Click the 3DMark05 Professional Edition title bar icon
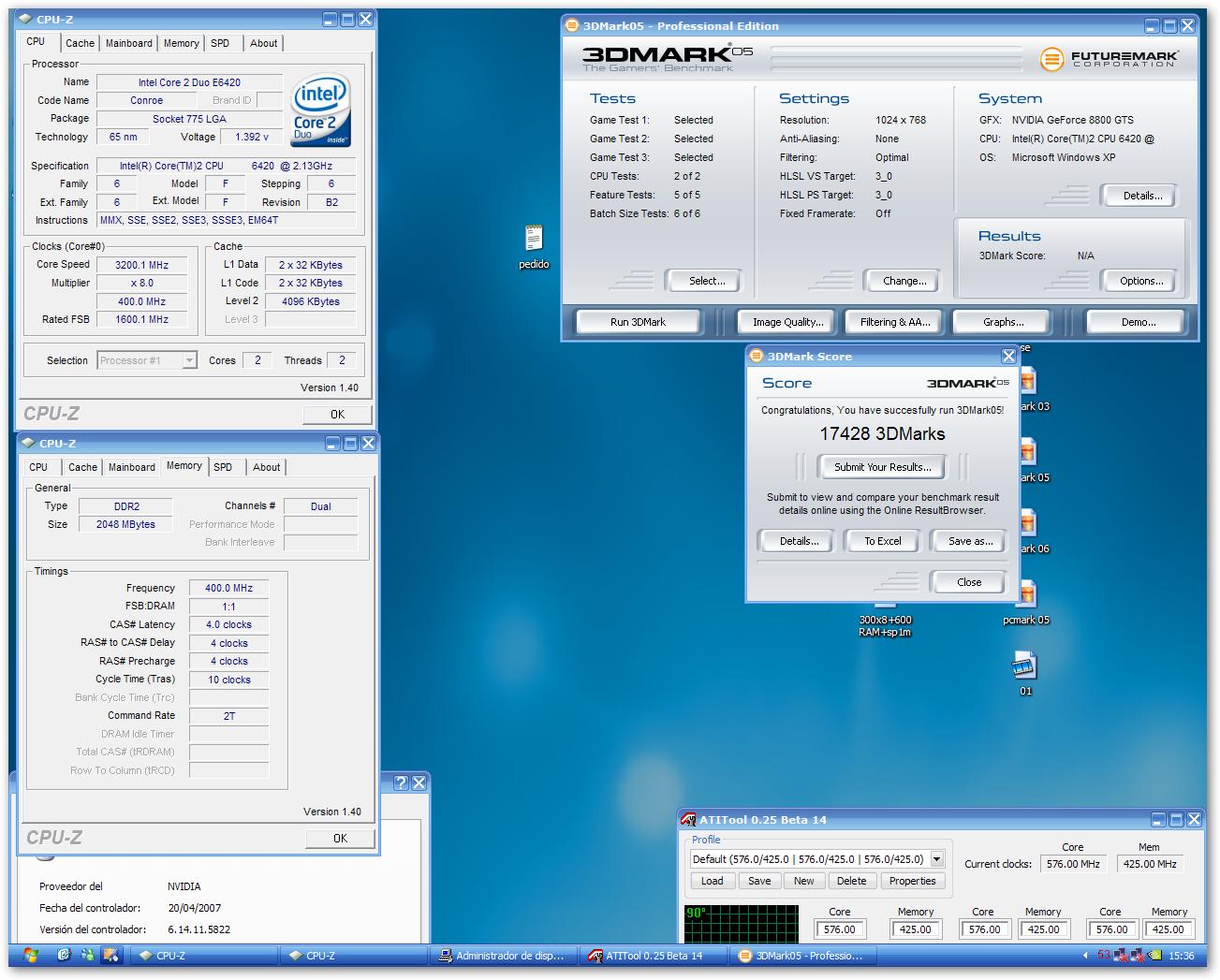This screenshot has height=980, width=1220. click(x=572, y=26)
